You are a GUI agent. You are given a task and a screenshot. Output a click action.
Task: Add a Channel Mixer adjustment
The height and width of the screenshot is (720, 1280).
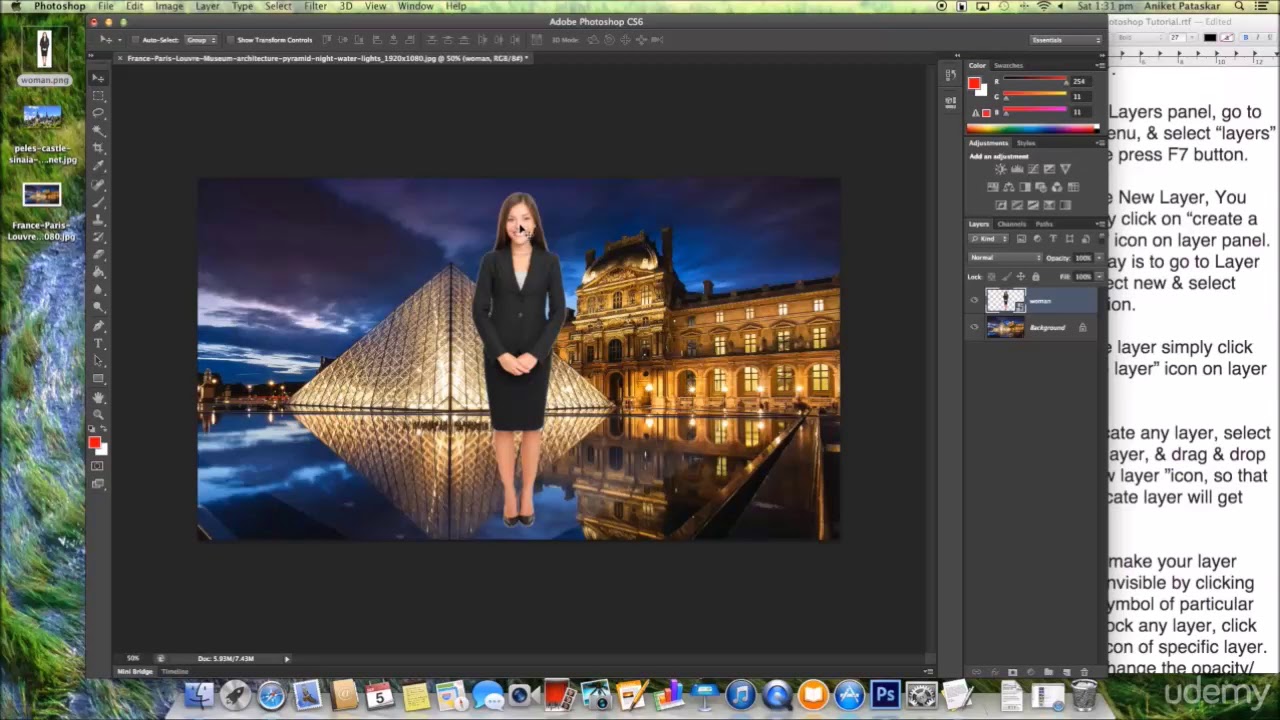click(x=1057, y=187)
